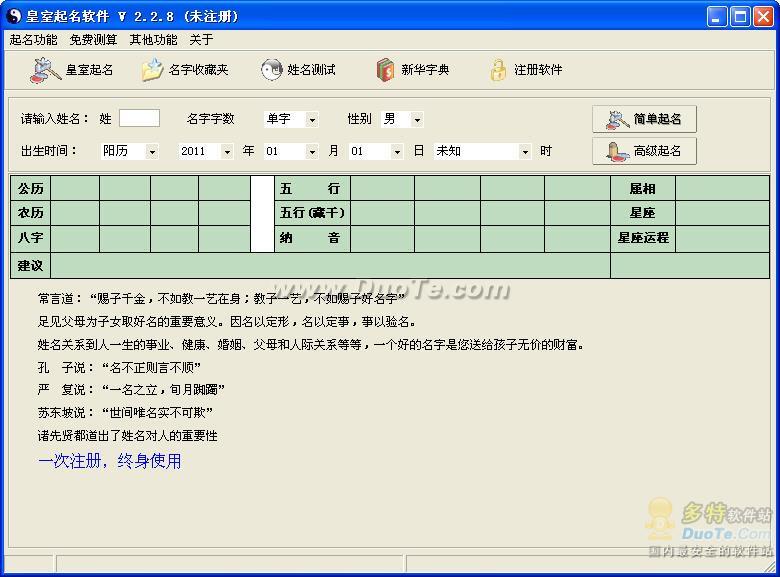
Task: Click the 公历 row header
Action: (x=31, y=189)
